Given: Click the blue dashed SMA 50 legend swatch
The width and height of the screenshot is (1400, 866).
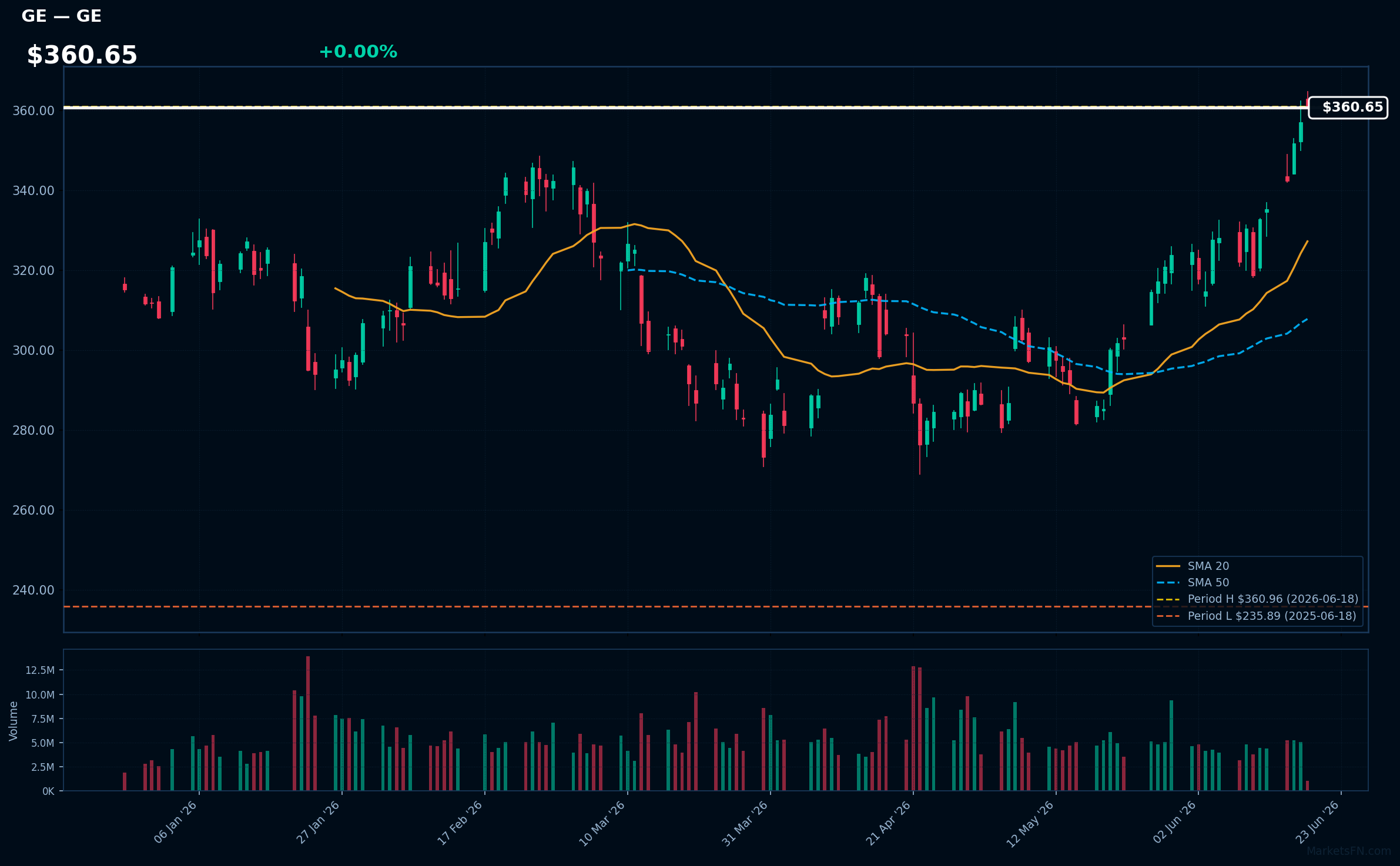Looking at the screenshot, I should [1168, 583].
